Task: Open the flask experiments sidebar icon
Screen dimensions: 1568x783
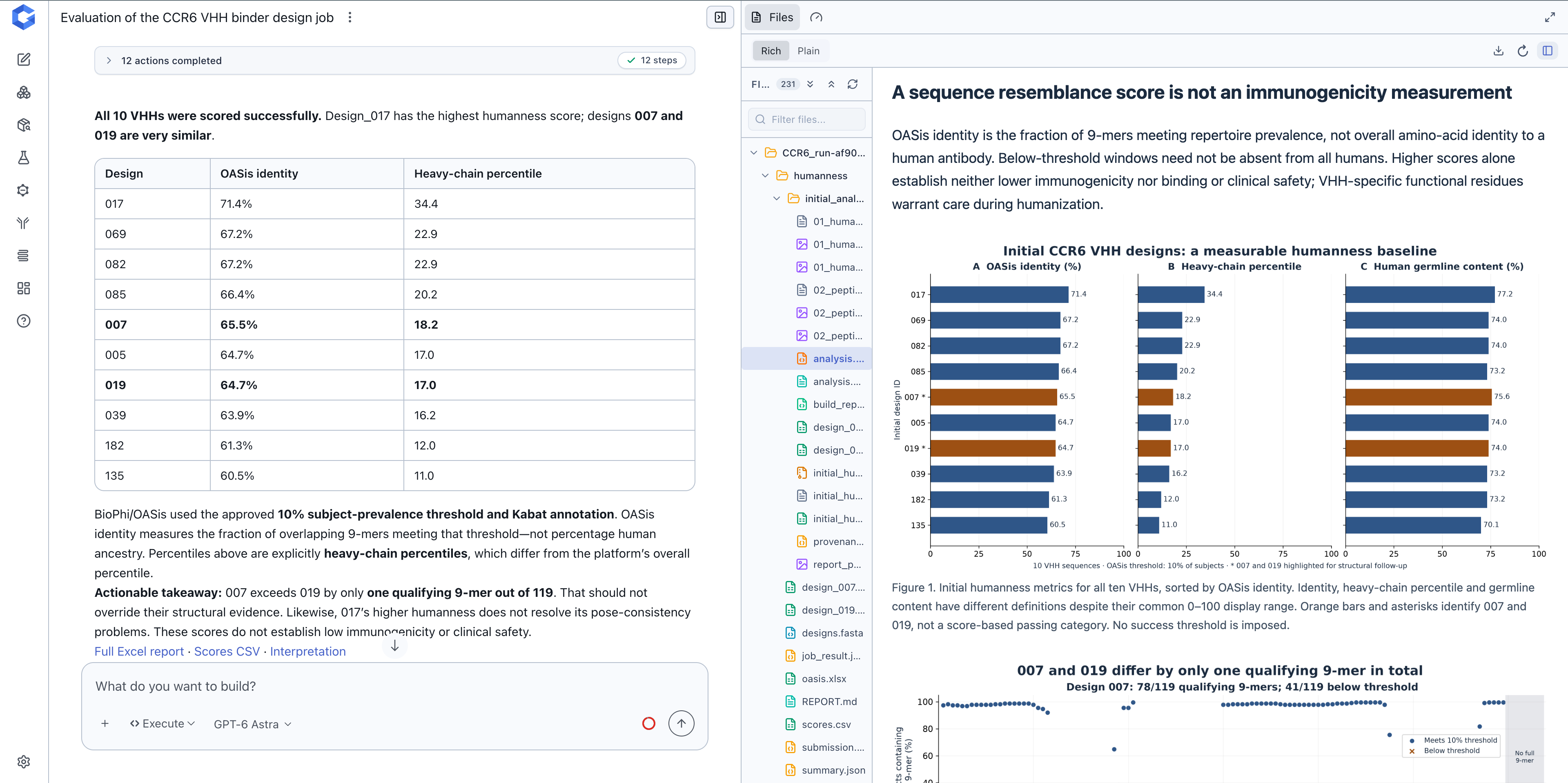Action: click(24, 158)
